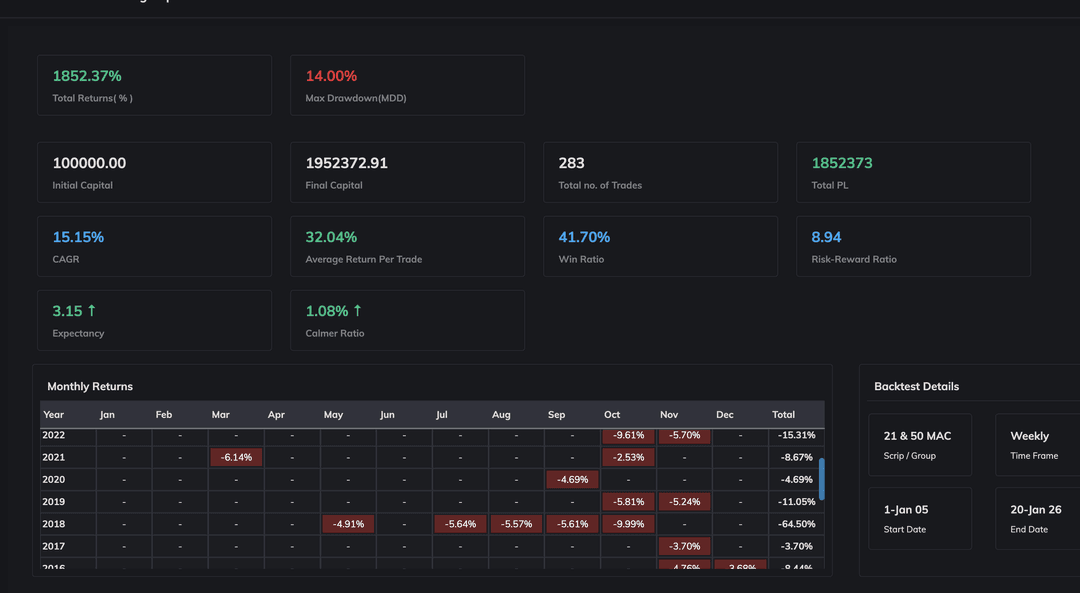Select the Total Returns 1852.37% card
The height and width of the screenshot is (593, 1080).
pos(154,85)
